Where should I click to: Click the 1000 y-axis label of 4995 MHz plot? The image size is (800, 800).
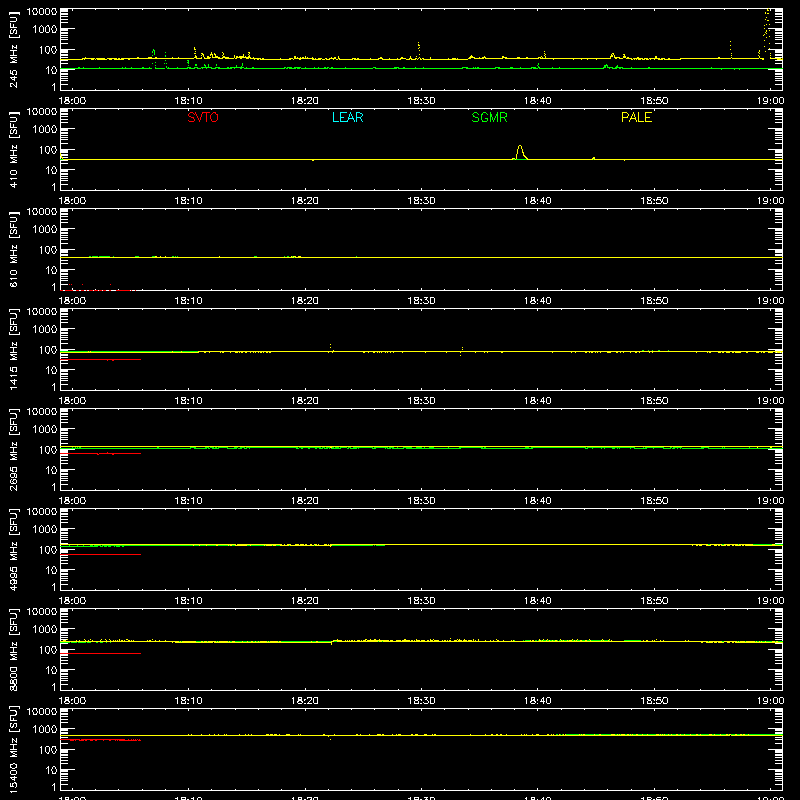[x=45, y=530]
